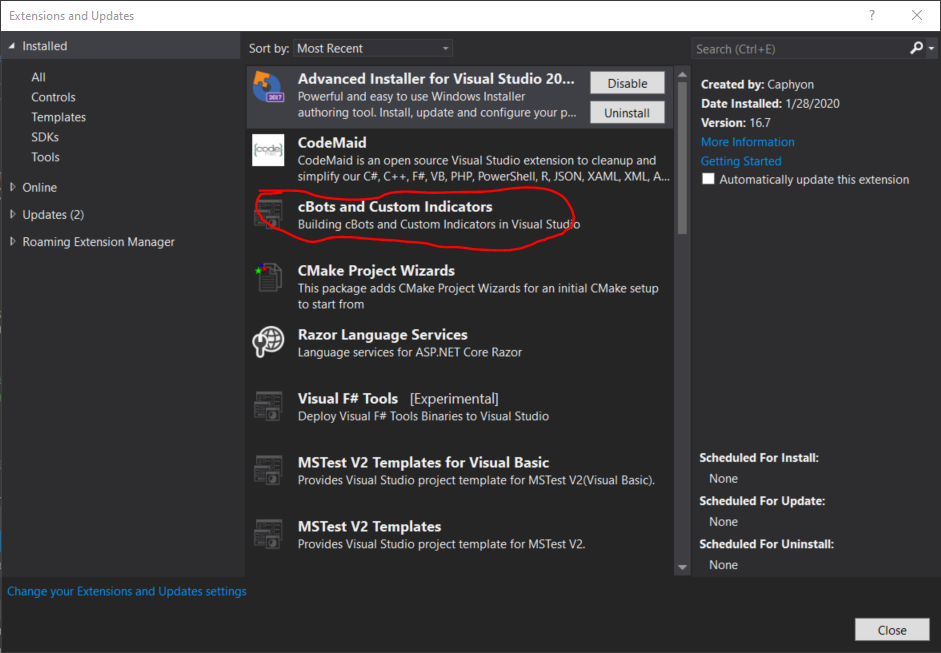Click the scrollbar down arrow
The height and width of the screenshot is (653, 941).
(682, 567)
